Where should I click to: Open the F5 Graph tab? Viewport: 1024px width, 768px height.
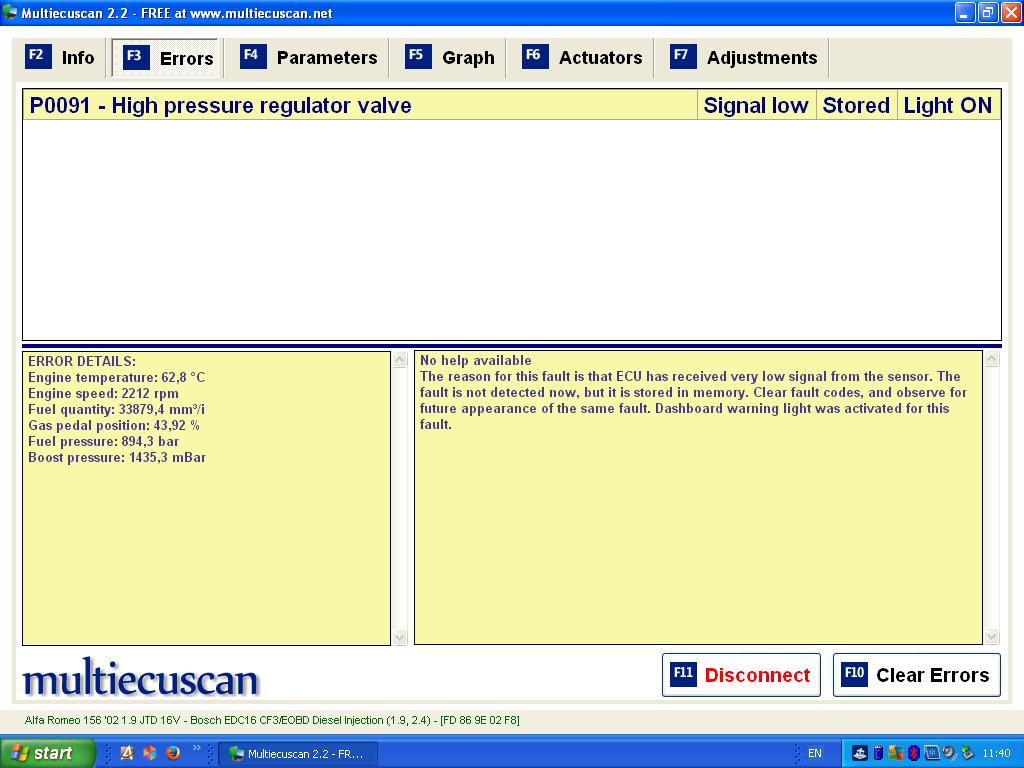(449, 57)
